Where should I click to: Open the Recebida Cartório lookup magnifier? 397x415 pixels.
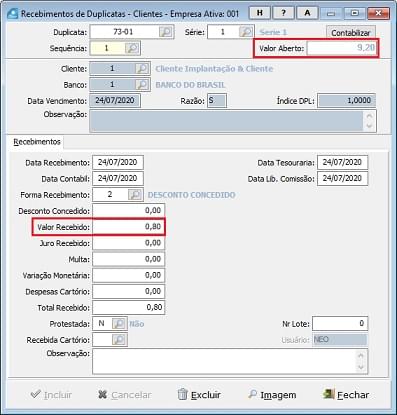pyautogui.click(x=119, y=340)
